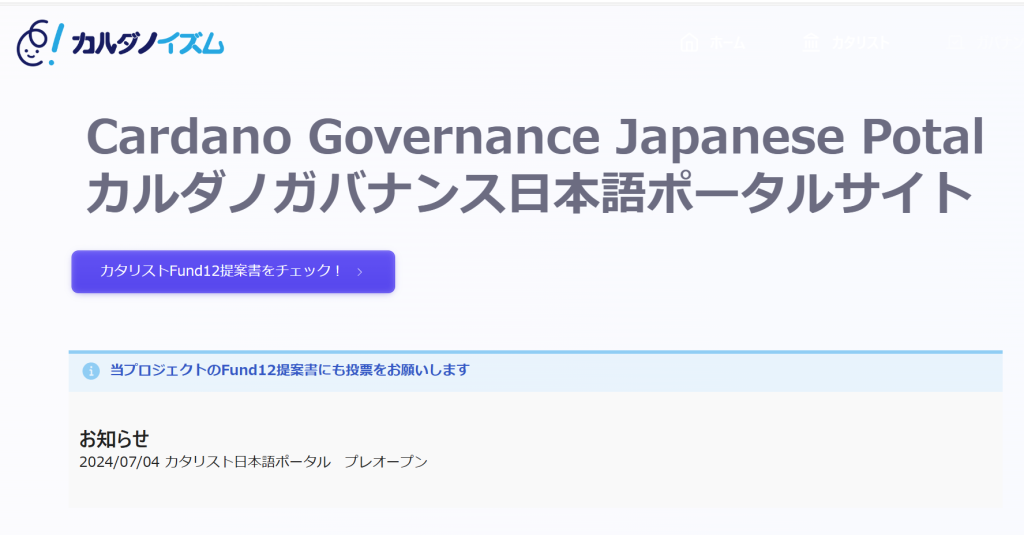
Task: Click the Fund12提案書にも投票をお願いします notice text
Action: point(289,370)
